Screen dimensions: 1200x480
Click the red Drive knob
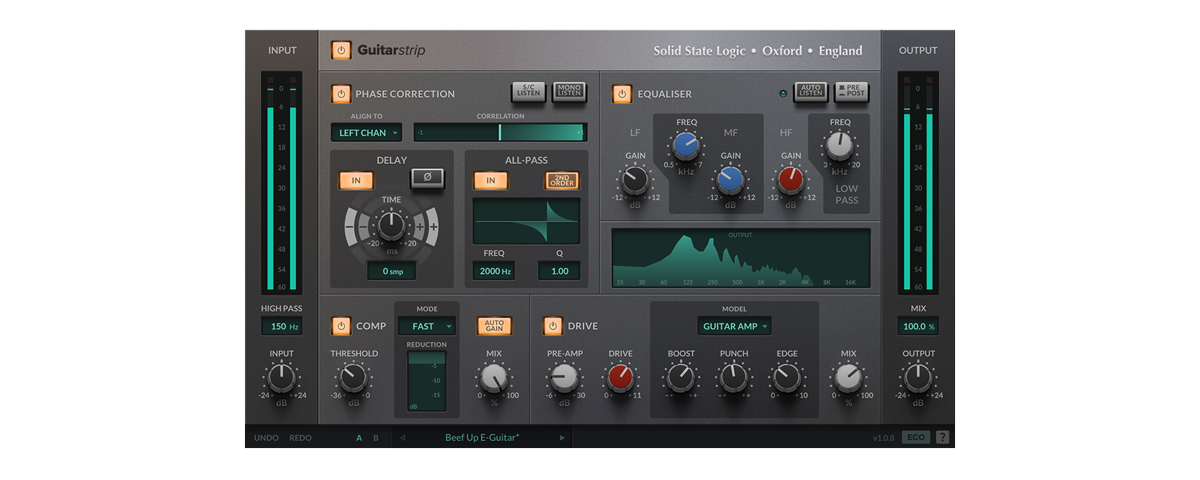[x=620, y=377]
